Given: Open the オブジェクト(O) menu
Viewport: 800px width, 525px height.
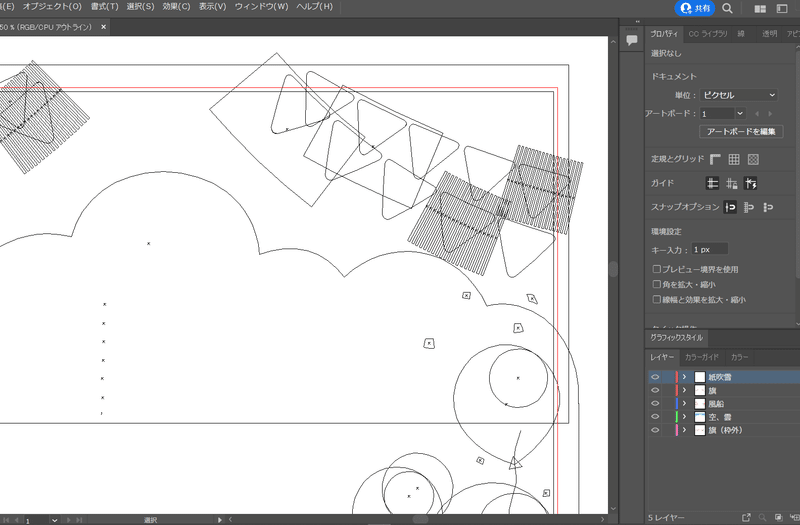Looking at the screenshot, I should click(52, 7).
